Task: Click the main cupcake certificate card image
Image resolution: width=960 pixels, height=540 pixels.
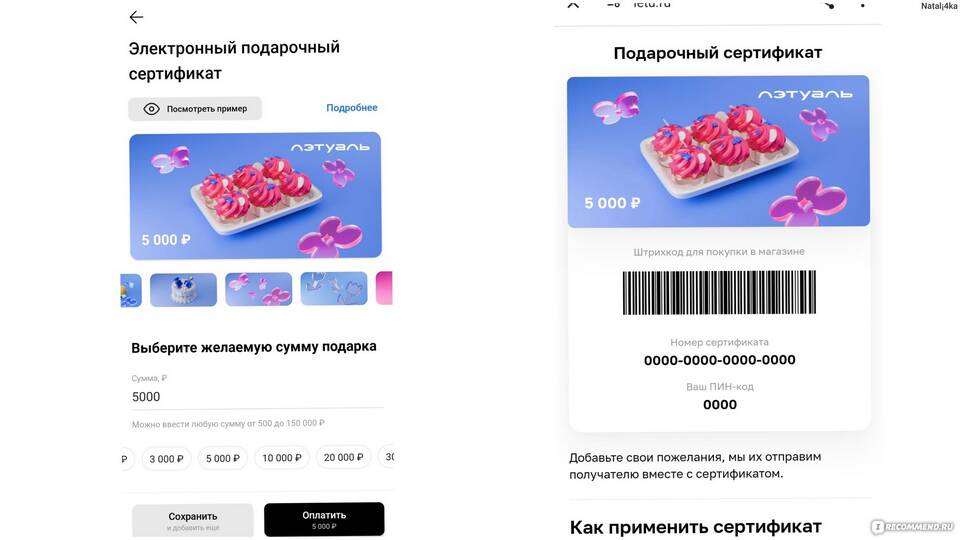Action: point(255,196)
